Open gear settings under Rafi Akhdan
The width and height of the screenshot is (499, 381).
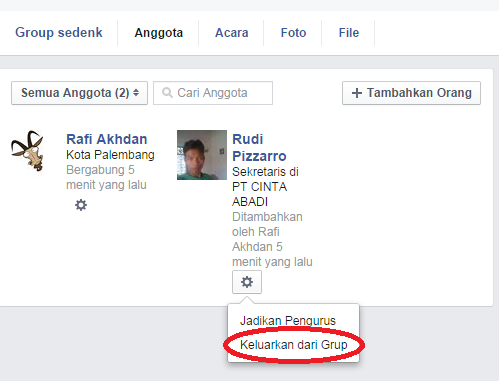pyautogui.click(x=81, y=205)
